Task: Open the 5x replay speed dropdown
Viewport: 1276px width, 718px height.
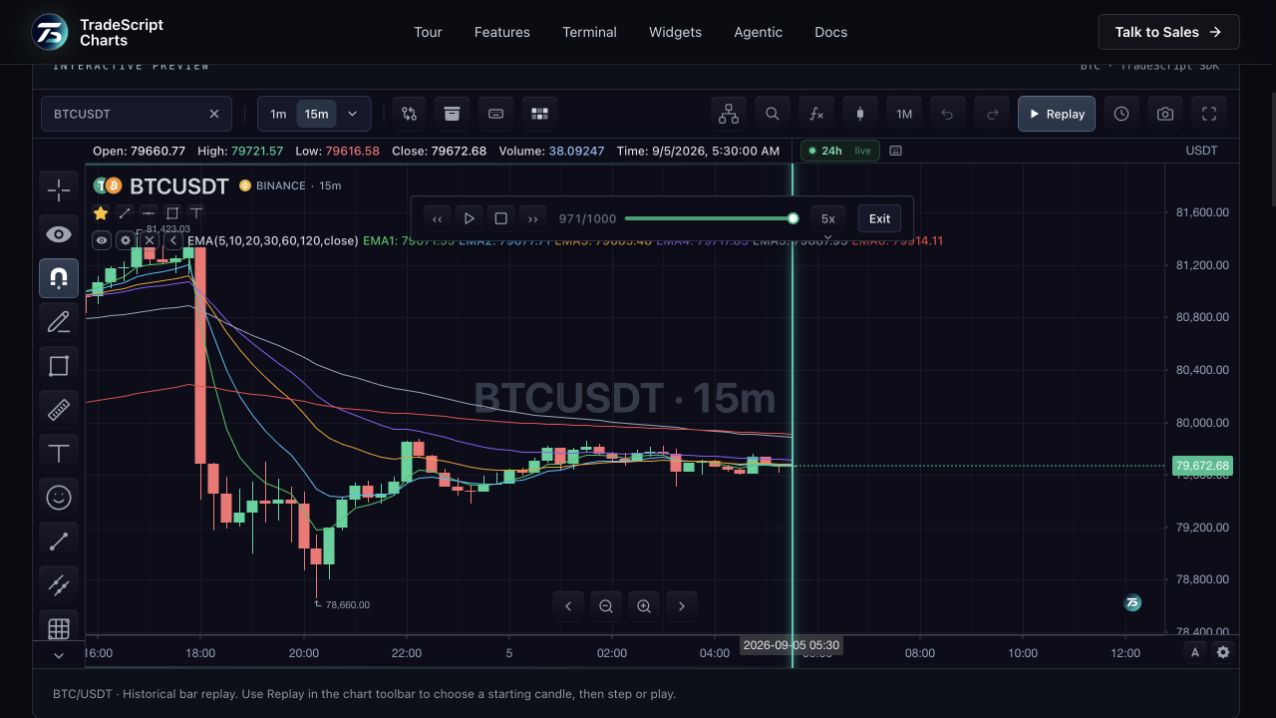Action: click(x=828, y=218)
